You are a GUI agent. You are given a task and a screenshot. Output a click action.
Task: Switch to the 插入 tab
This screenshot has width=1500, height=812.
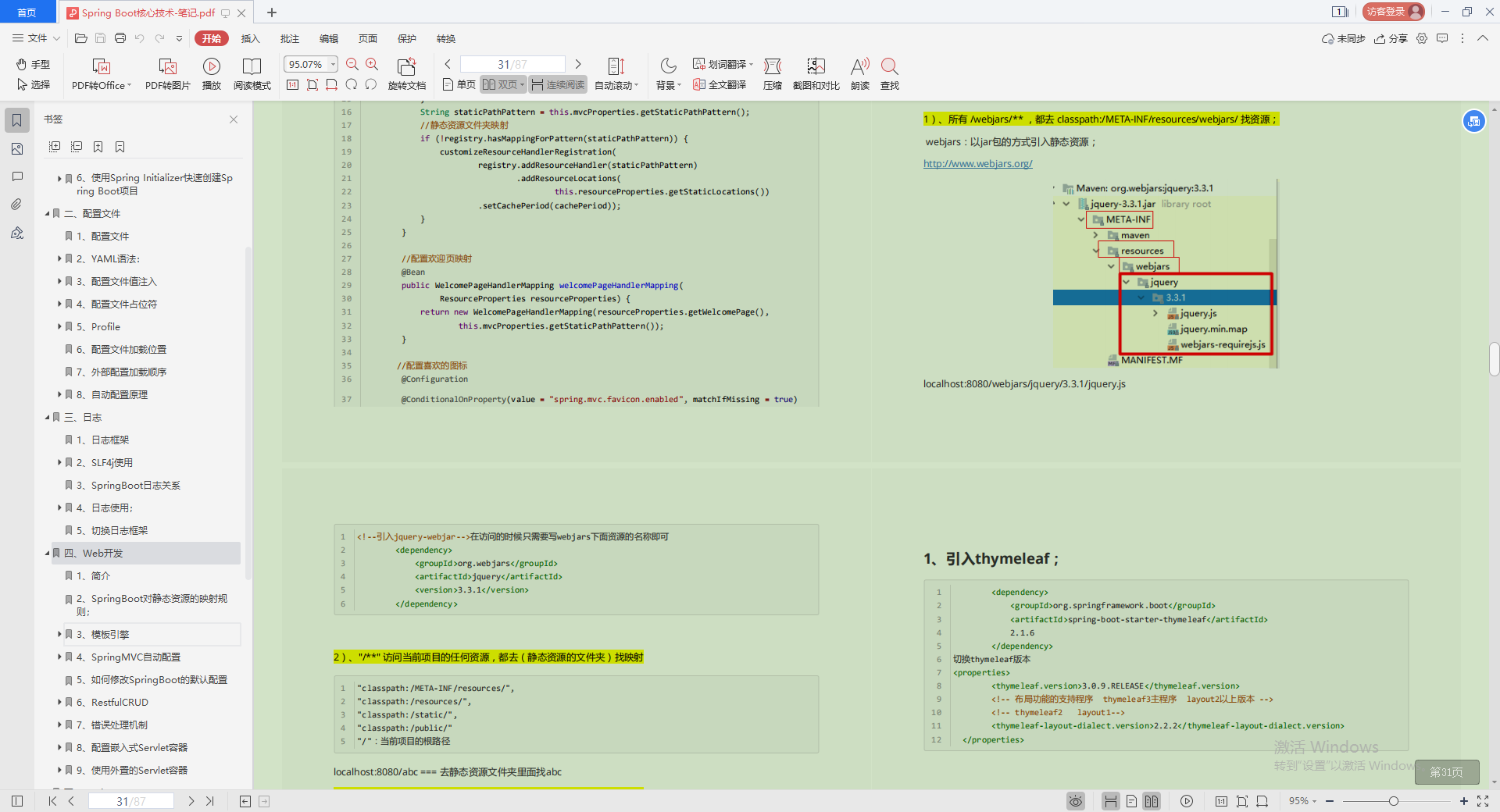click(250, 38)
